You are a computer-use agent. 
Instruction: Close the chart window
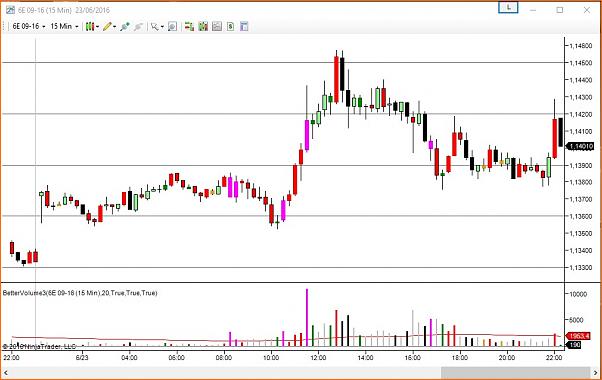point(587,10)
